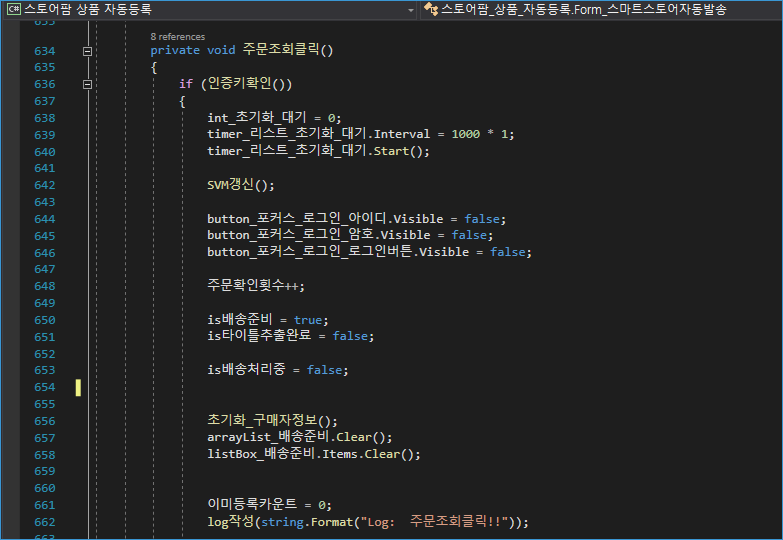Viewport: 783px width, 540px height.
Task: Click the value 1000 on line 639
Action: 465,134
